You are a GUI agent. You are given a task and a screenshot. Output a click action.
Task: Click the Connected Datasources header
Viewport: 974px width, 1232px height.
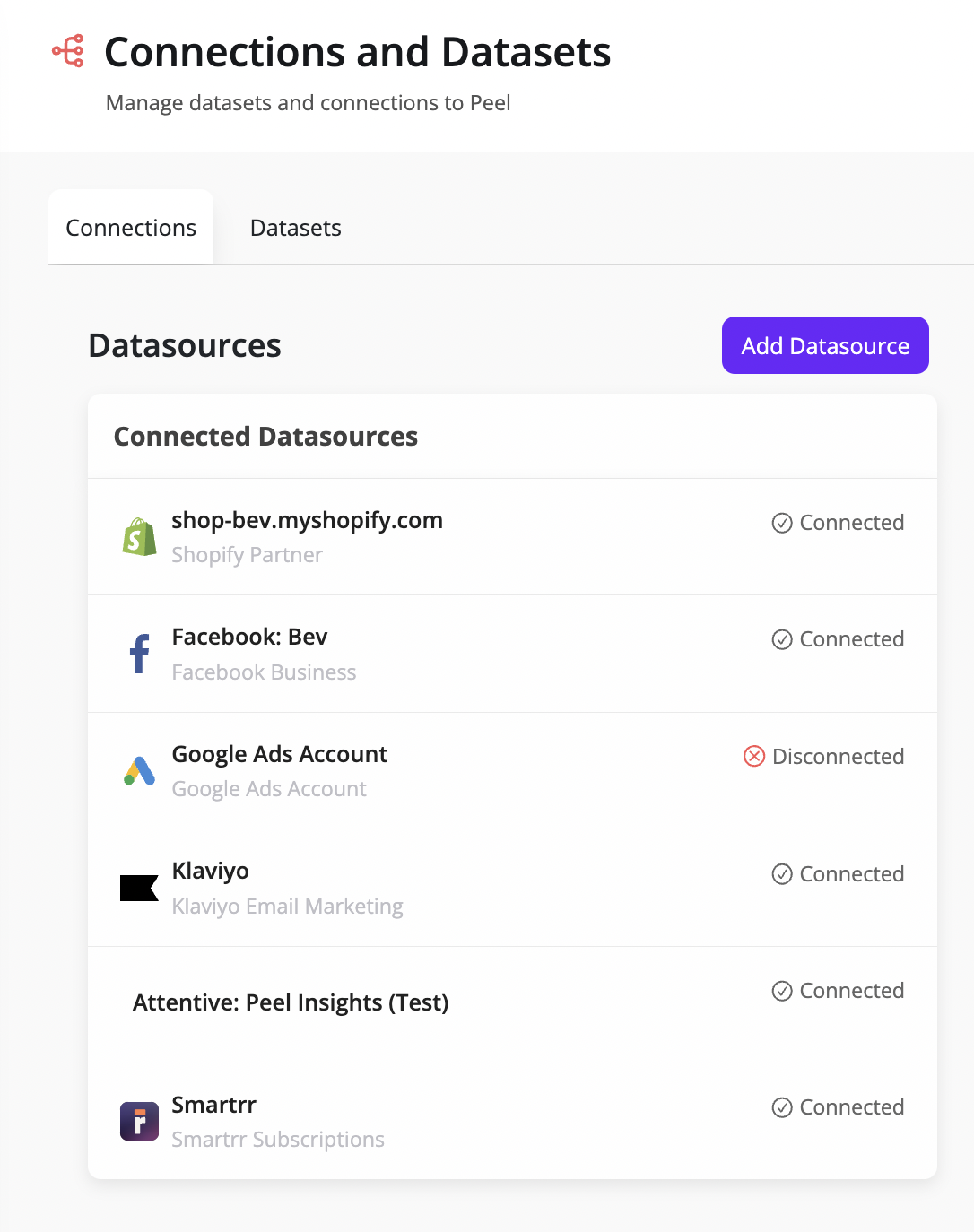point(265,437)
